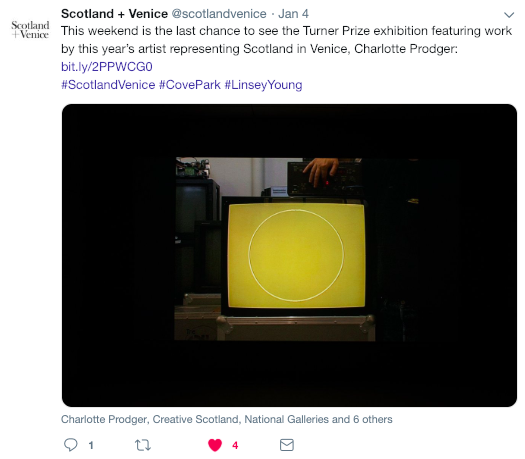
Task: Open the #CovePark hashtag
Action: tap(190, 85)
